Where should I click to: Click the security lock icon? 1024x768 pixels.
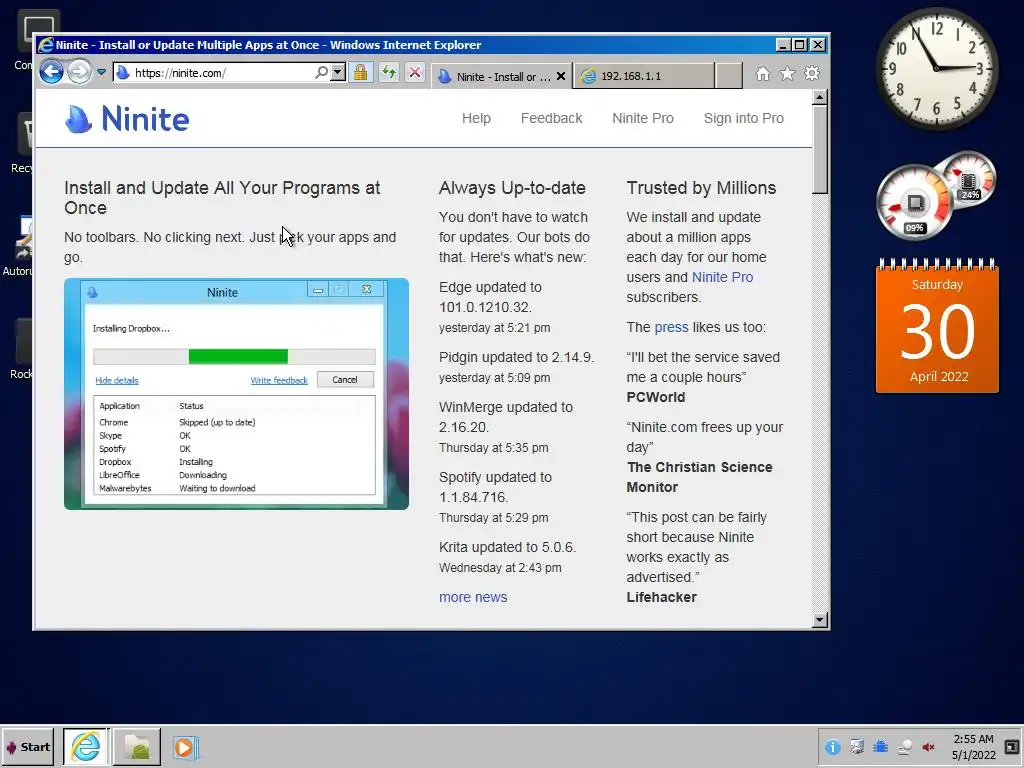[360, 72]
